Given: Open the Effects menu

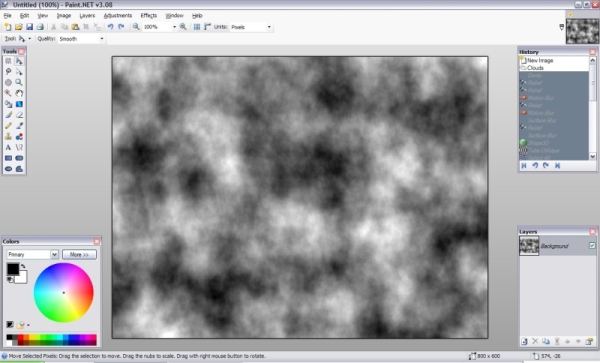Looking at the screenshot, I should tap(149, 16).
